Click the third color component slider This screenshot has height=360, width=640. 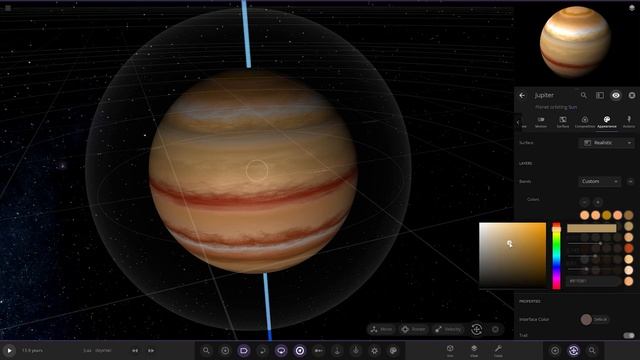pyautogui.click(x=591, y=269)
